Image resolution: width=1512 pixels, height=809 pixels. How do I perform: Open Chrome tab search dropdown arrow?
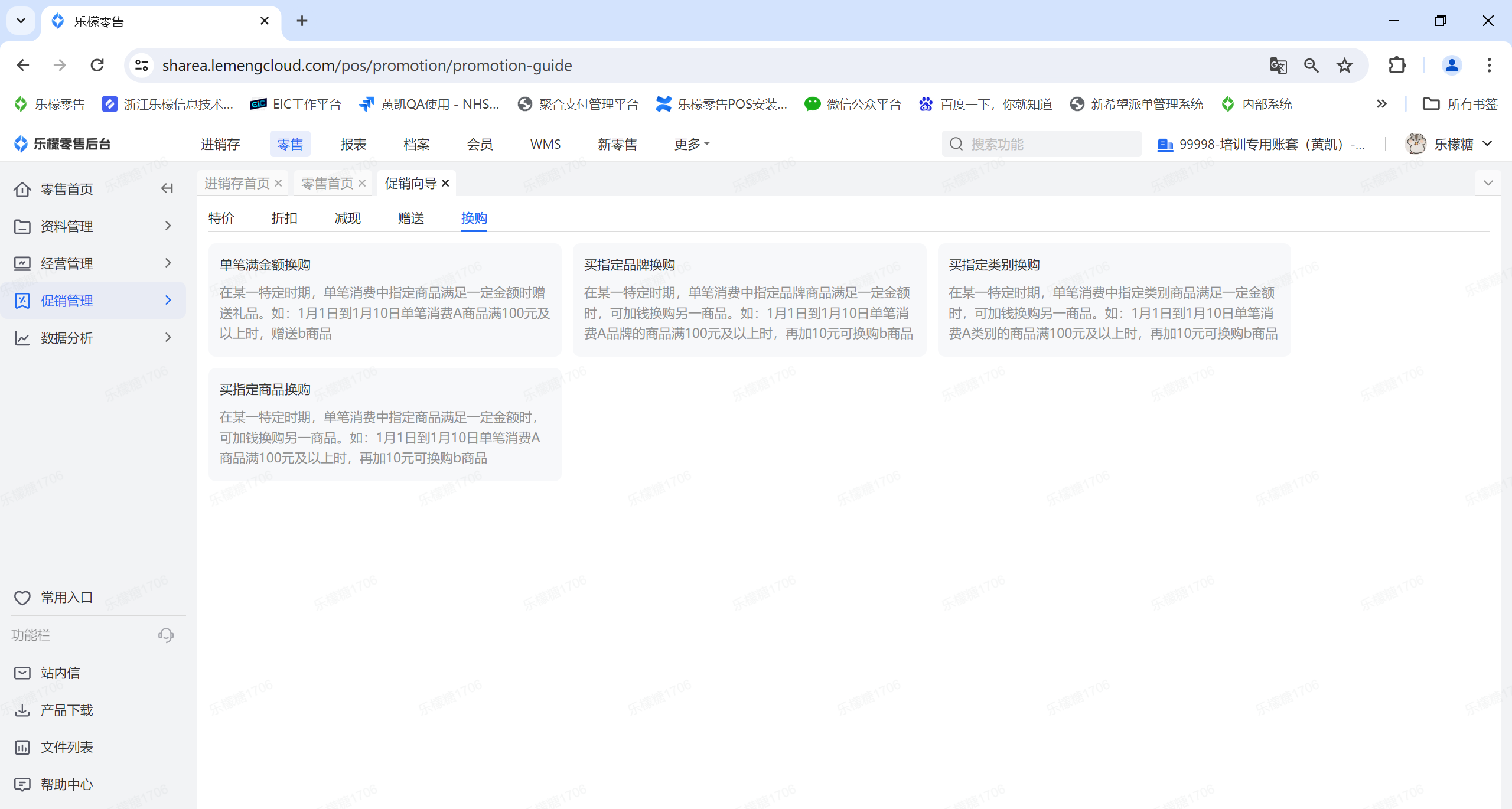[21, 21]
